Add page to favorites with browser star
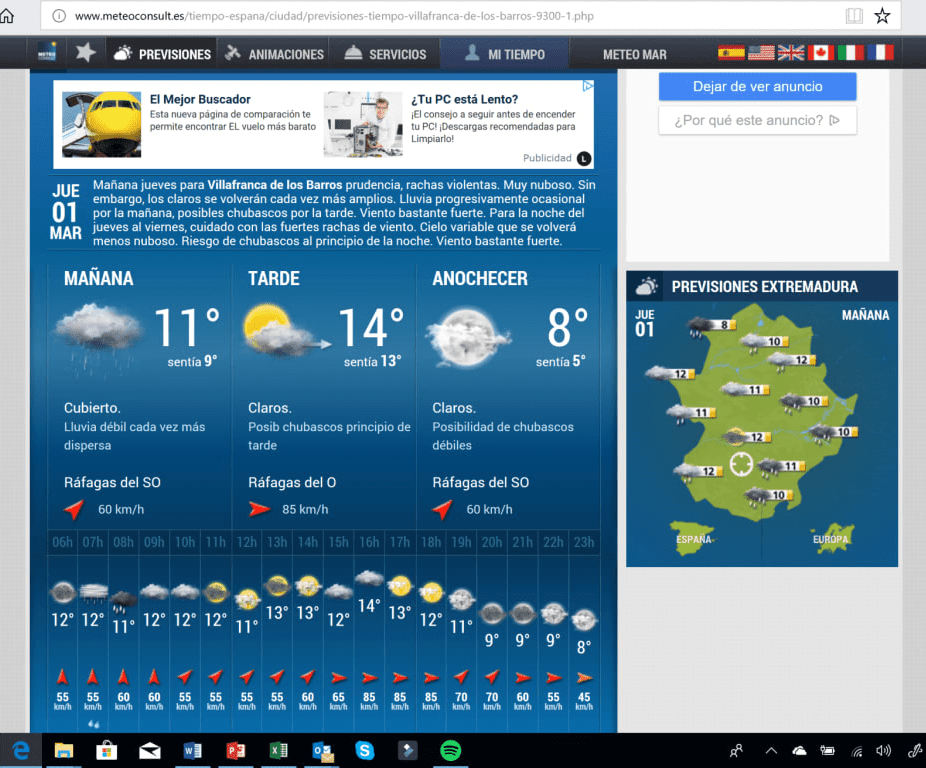 (882, 16)
